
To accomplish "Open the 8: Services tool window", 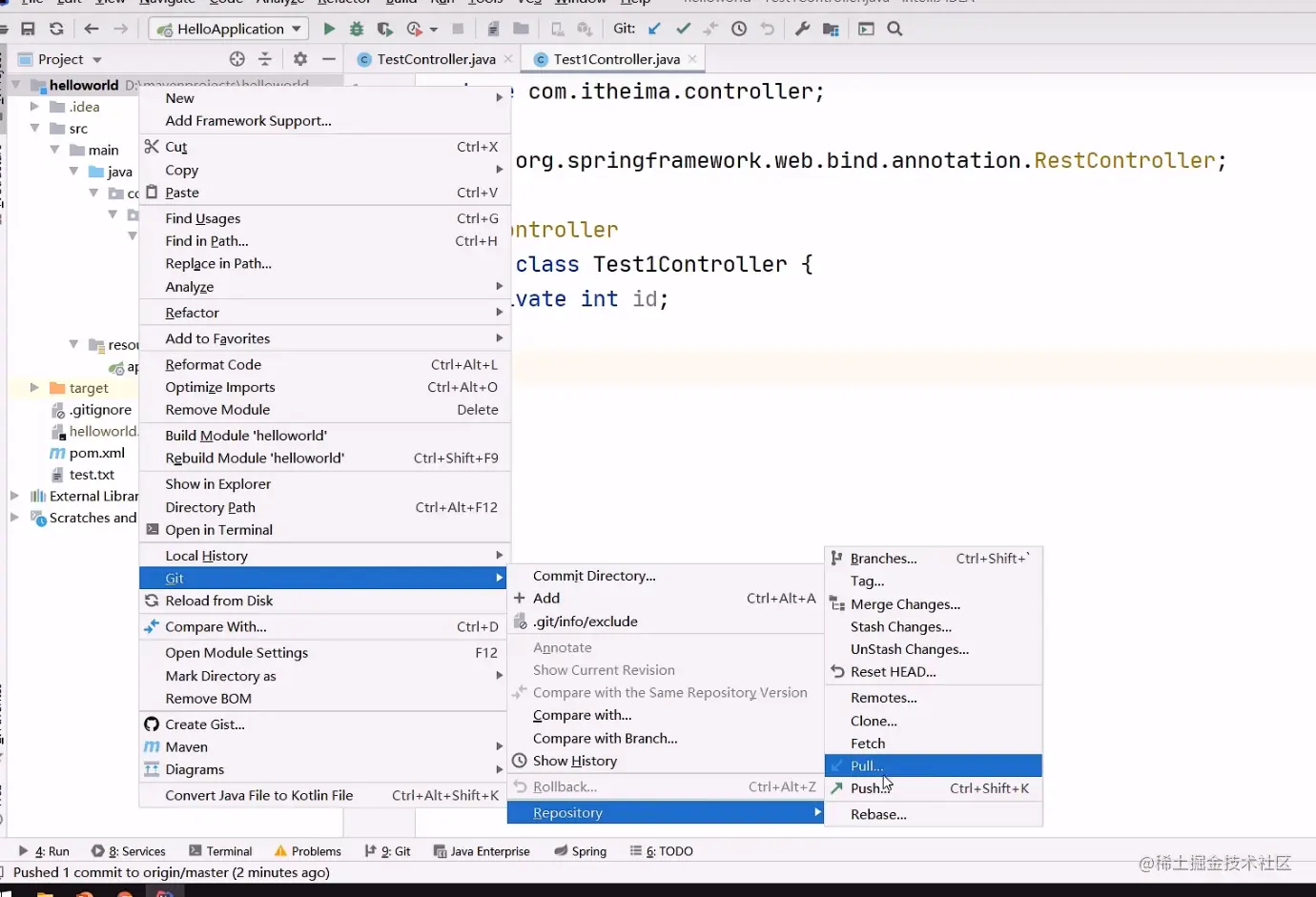I will pos(129,851).
